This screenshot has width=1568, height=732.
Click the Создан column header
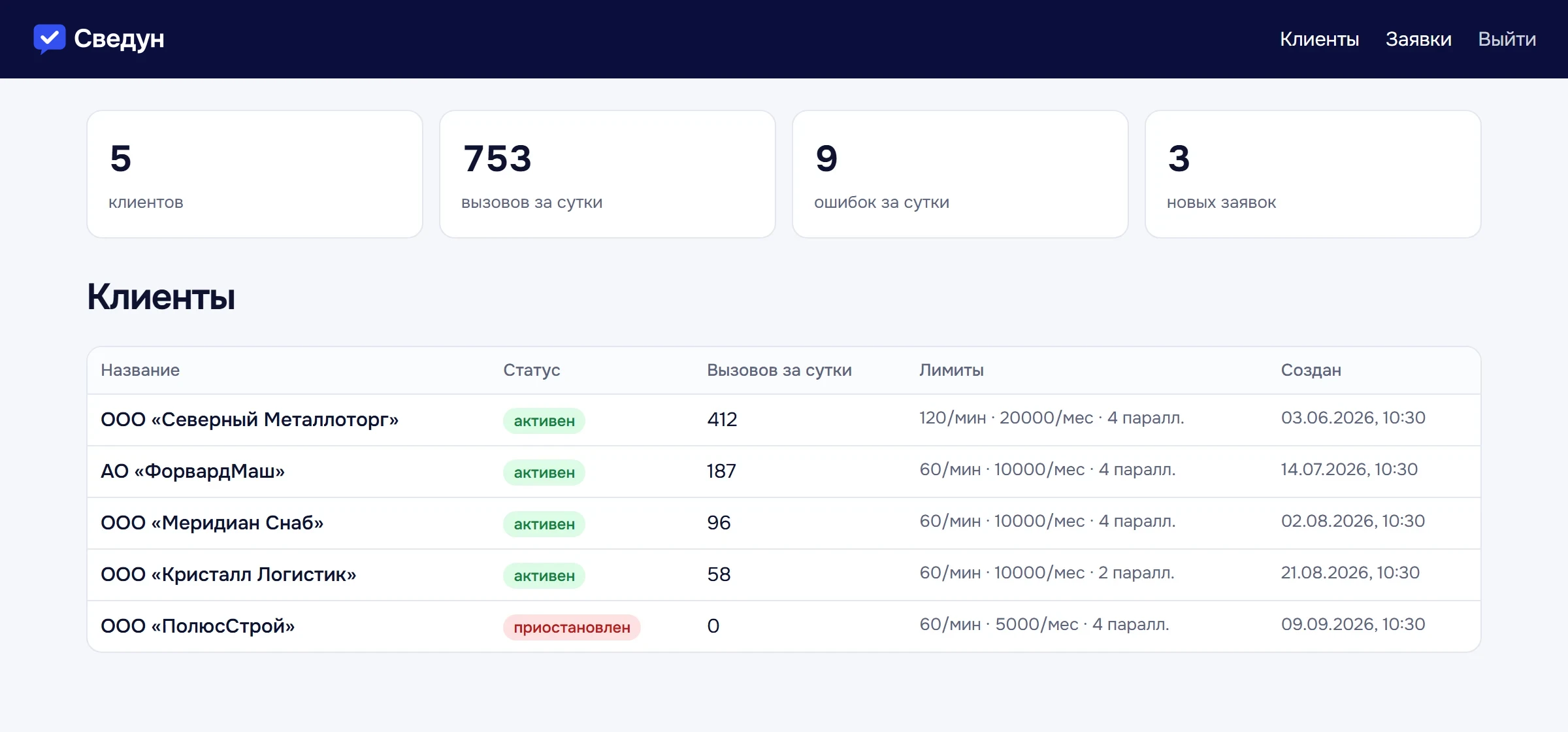(x=1311, y=370)
